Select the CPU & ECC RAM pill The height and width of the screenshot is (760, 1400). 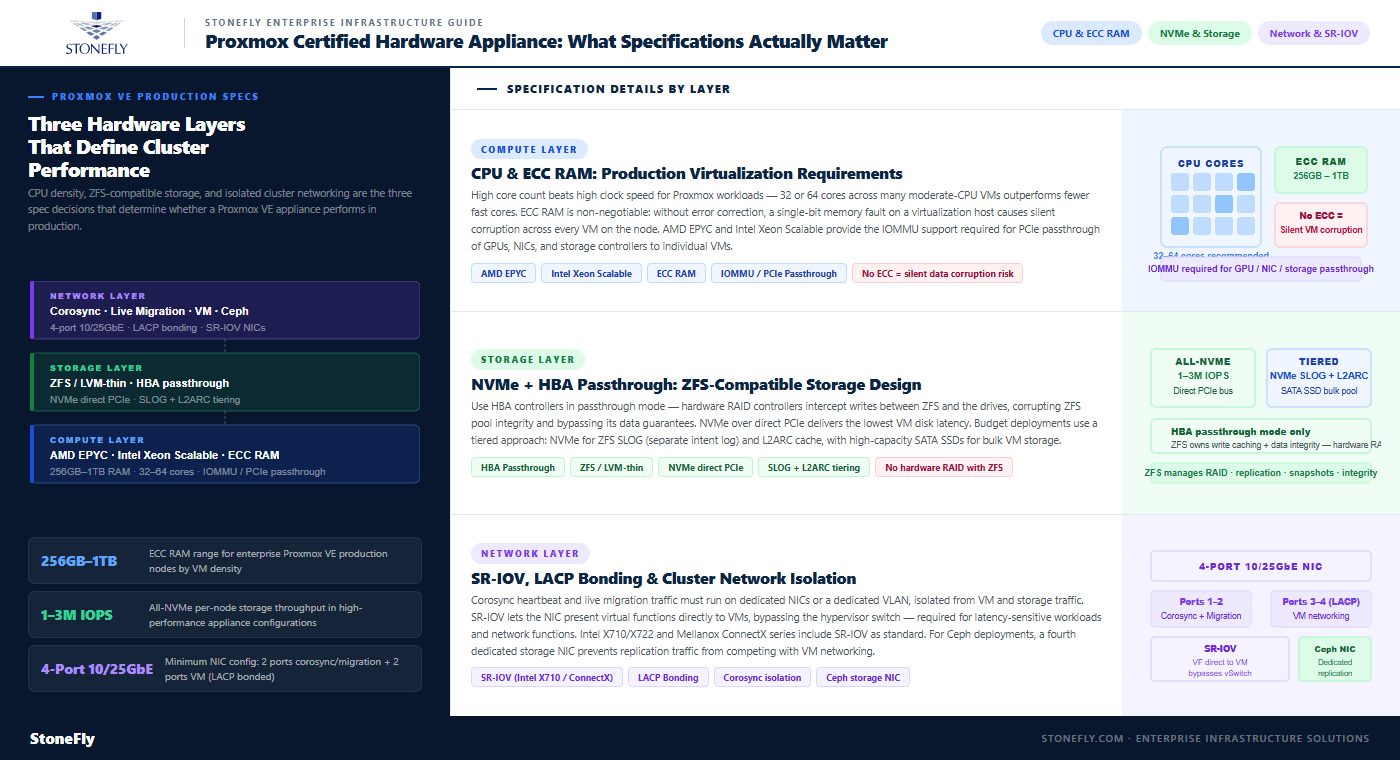1091,33
